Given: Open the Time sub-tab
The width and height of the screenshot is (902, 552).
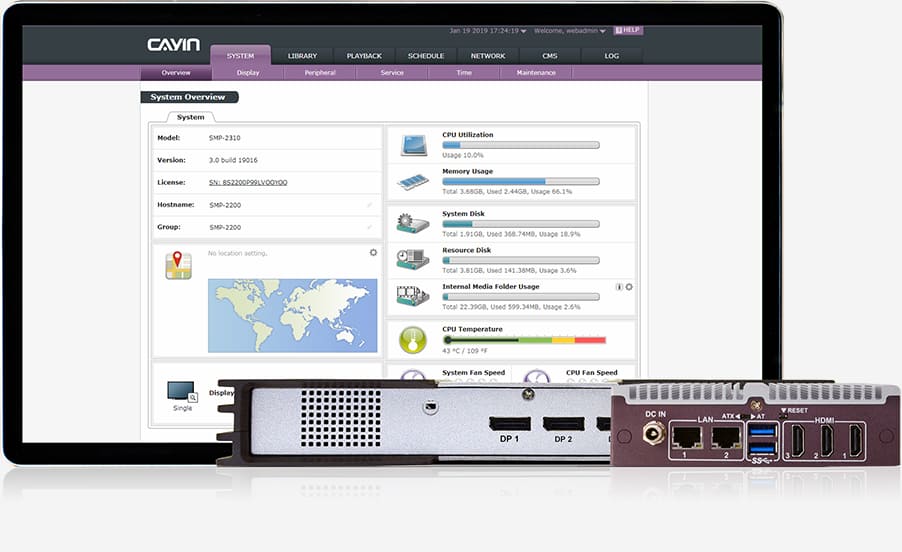Looking at the screenshot, I should (464, 72).
